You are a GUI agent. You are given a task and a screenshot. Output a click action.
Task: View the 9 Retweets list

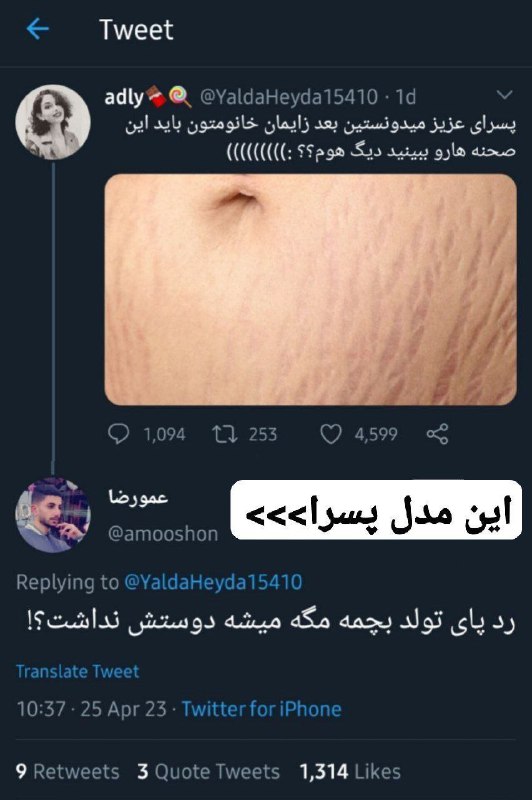click(x=67, y=771)
